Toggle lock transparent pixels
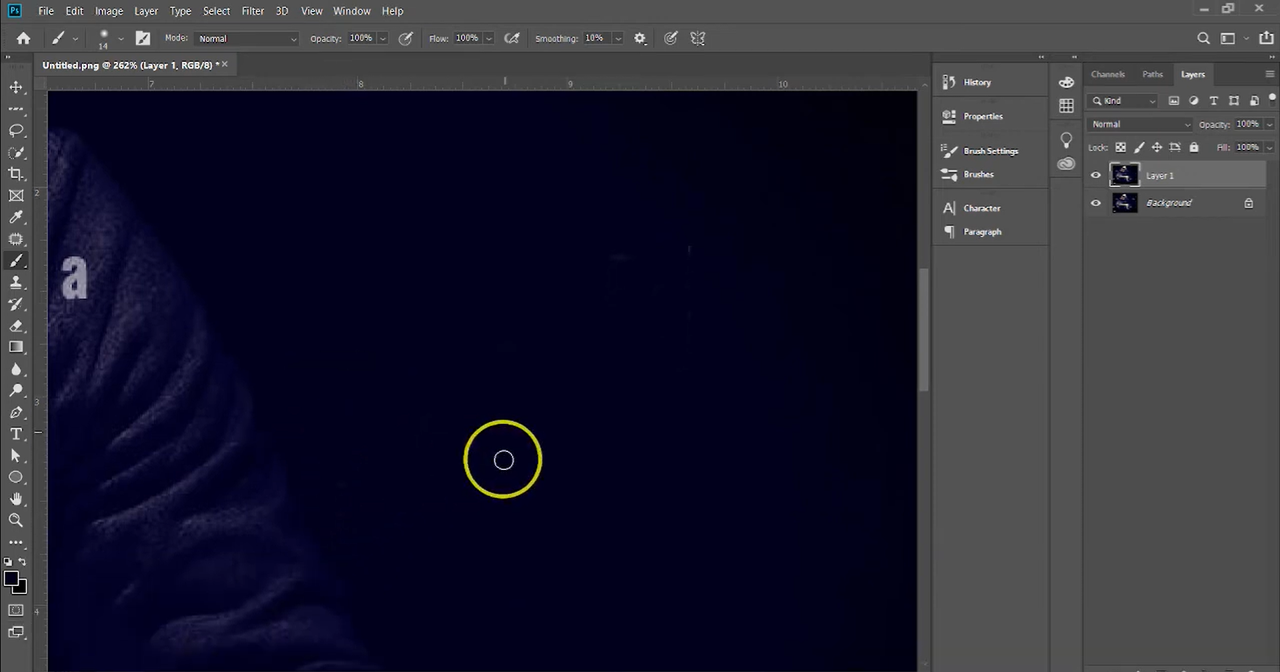This screenshot has width=1280, height=672. [1121, 147]
